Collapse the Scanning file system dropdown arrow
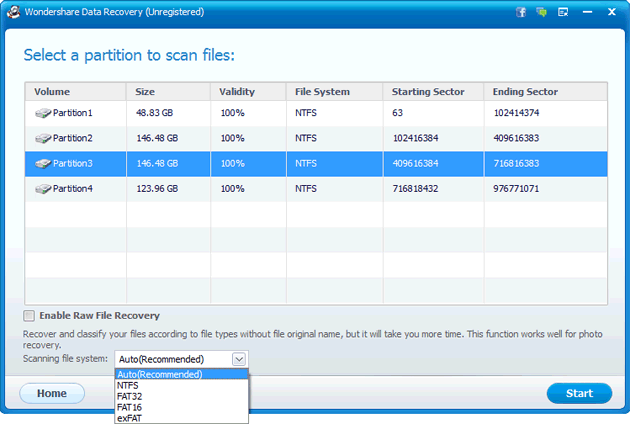This screenshot has height=424, width=630. 239,358
